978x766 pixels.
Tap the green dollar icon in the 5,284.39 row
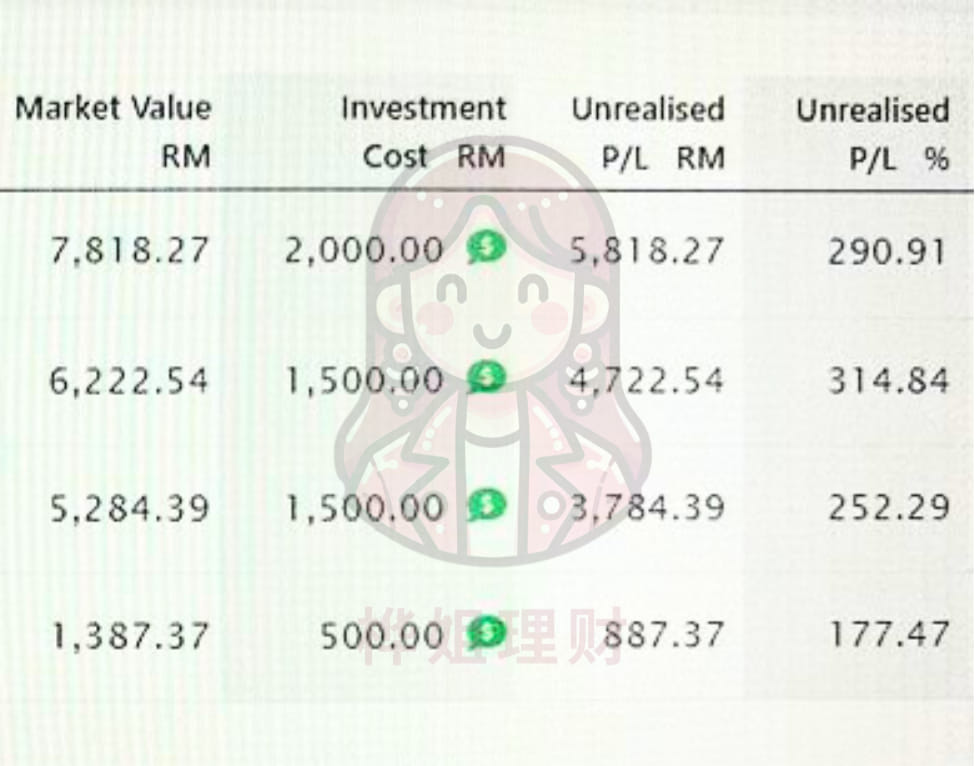coord(486,505)
